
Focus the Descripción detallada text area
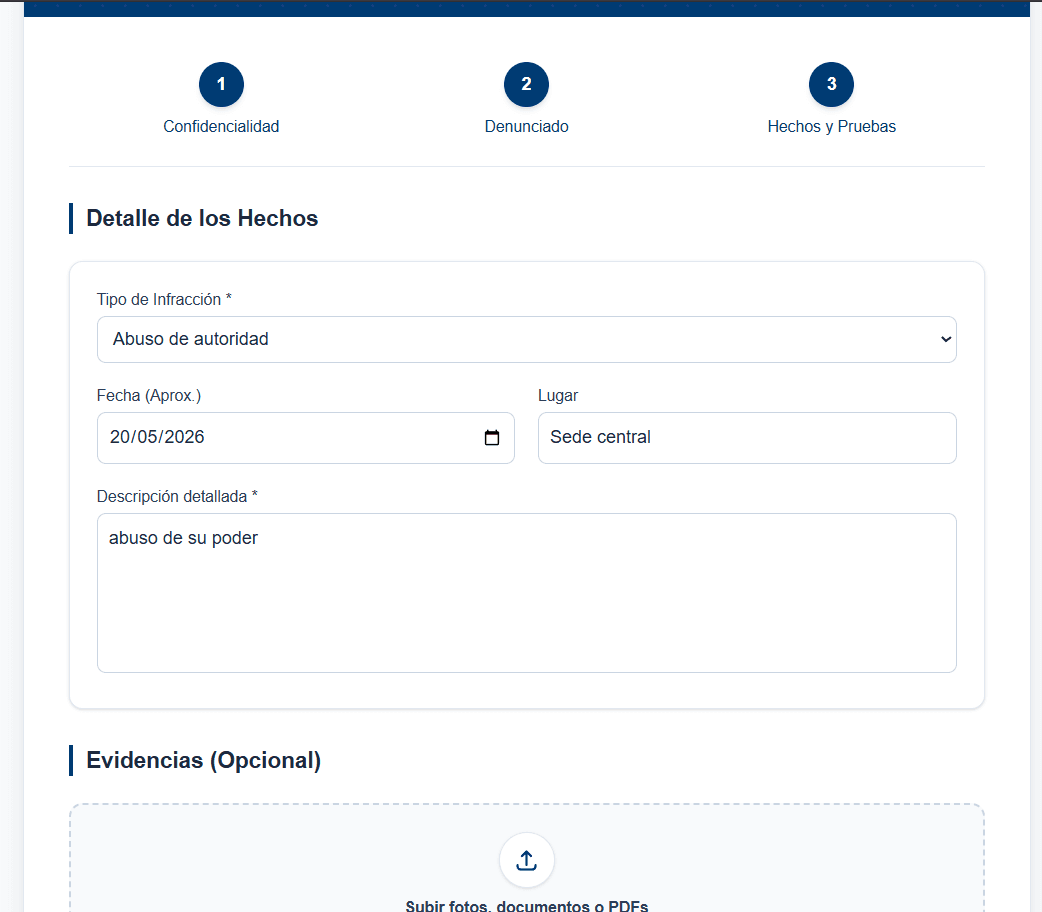coord(526,593)
